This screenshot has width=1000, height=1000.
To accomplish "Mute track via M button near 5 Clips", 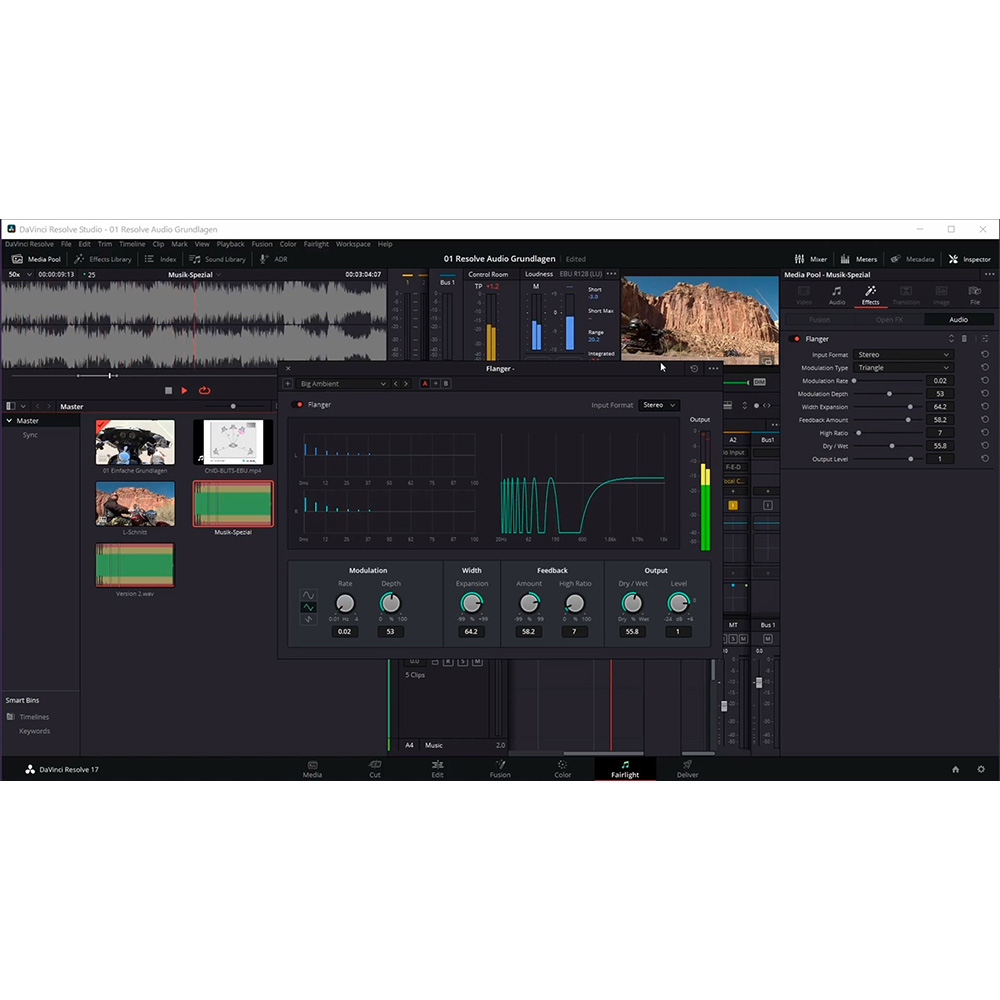I will [x=477, y=661].
